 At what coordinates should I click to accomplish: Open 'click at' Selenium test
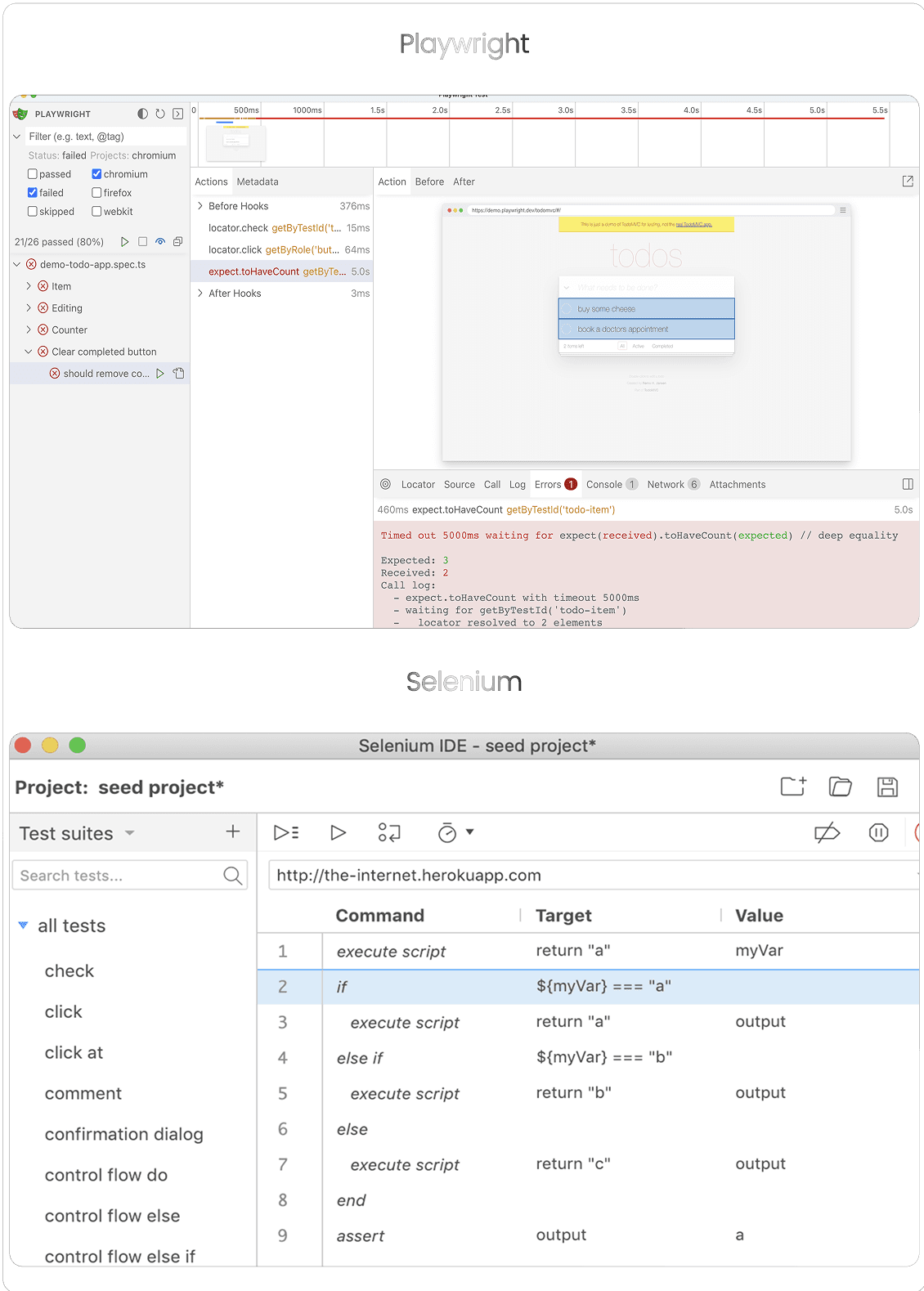pyautogui.click(x=74, y=1052)
